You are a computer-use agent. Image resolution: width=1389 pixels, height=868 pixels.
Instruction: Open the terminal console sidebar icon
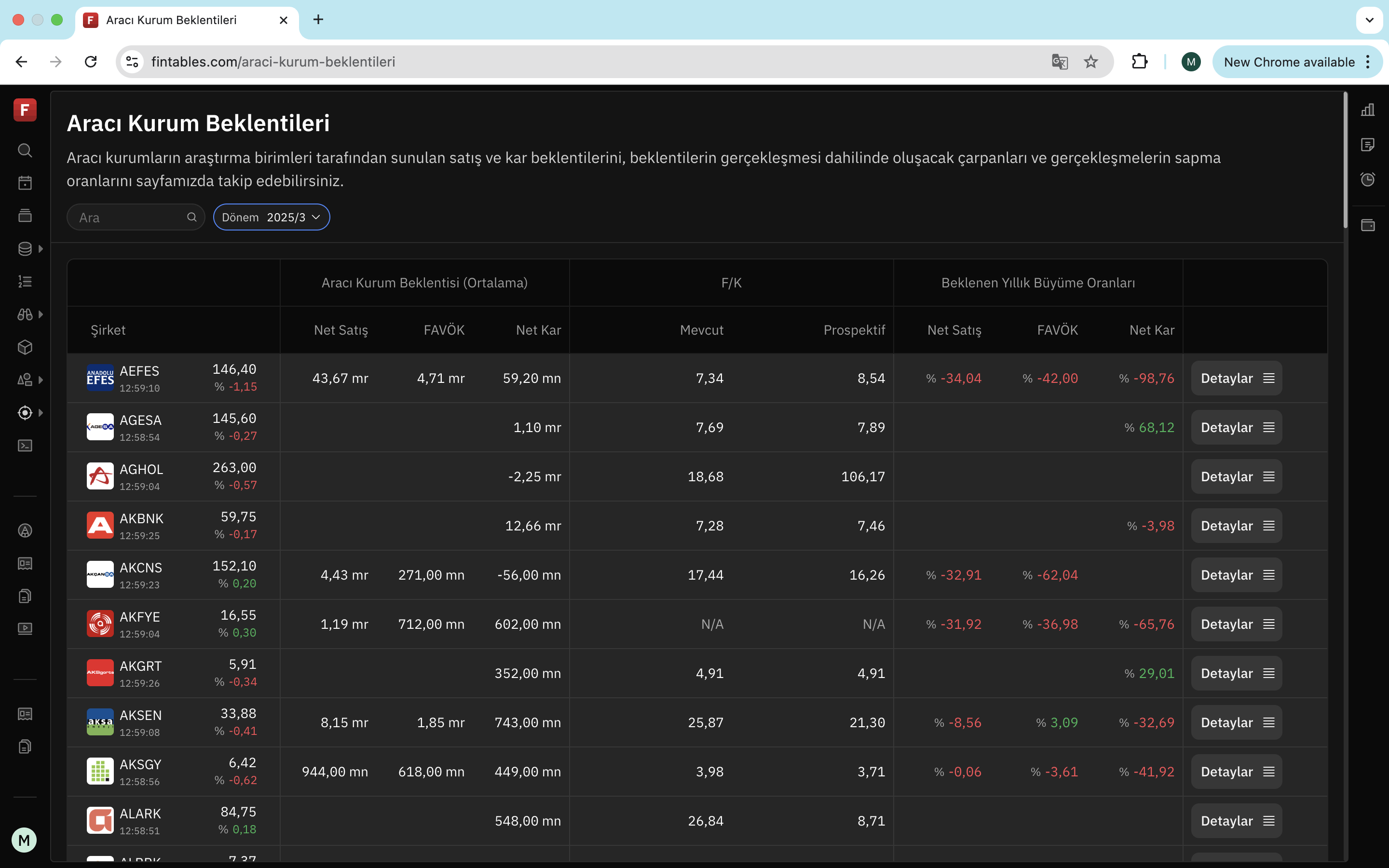click(x=25, y=446)
